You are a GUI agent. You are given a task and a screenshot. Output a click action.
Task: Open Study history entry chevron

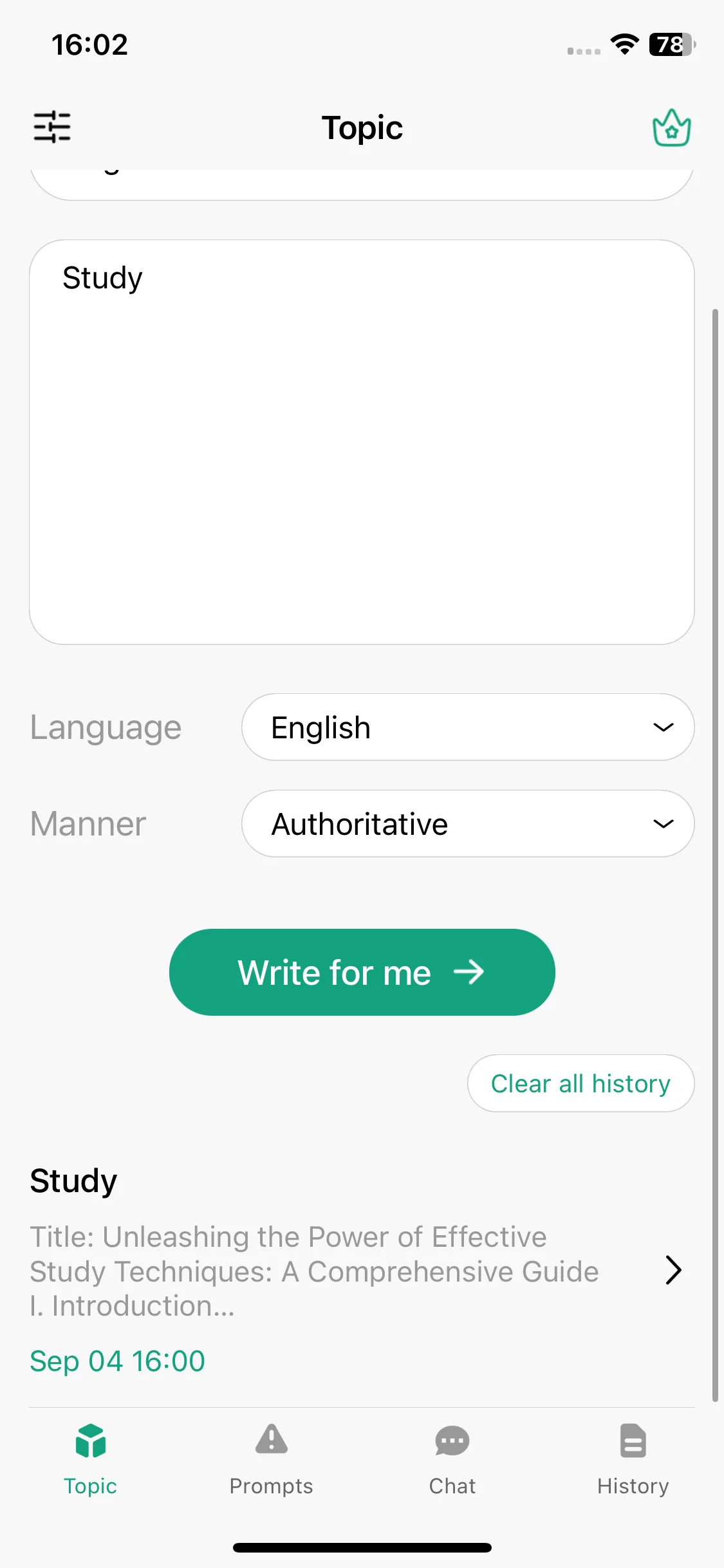click(x=673, y=1270)
